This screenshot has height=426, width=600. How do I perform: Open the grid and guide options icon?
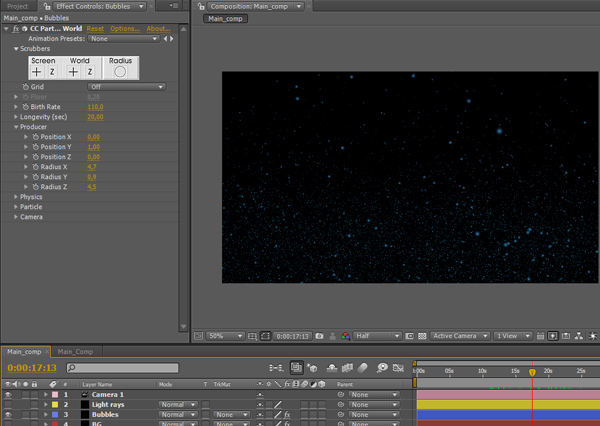253,336
